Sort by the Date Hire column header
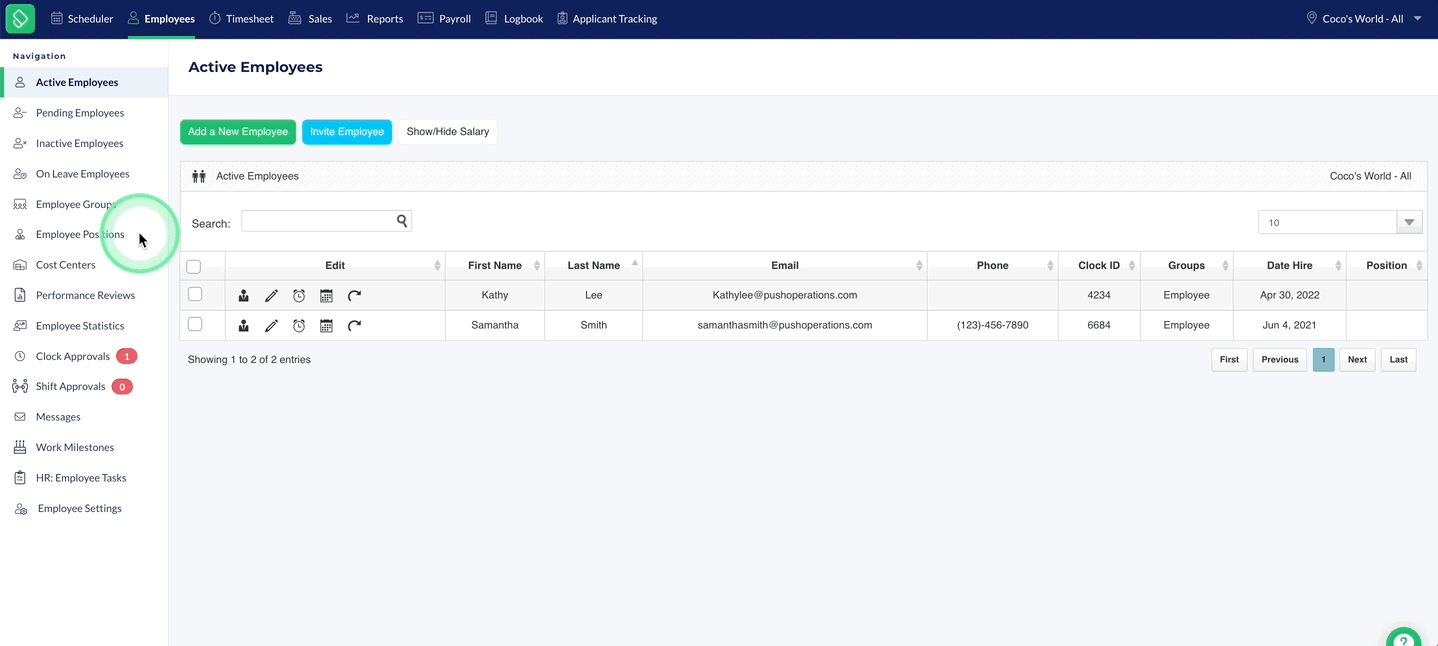This screenshot has width=1438, height=646. (1290, 266)
